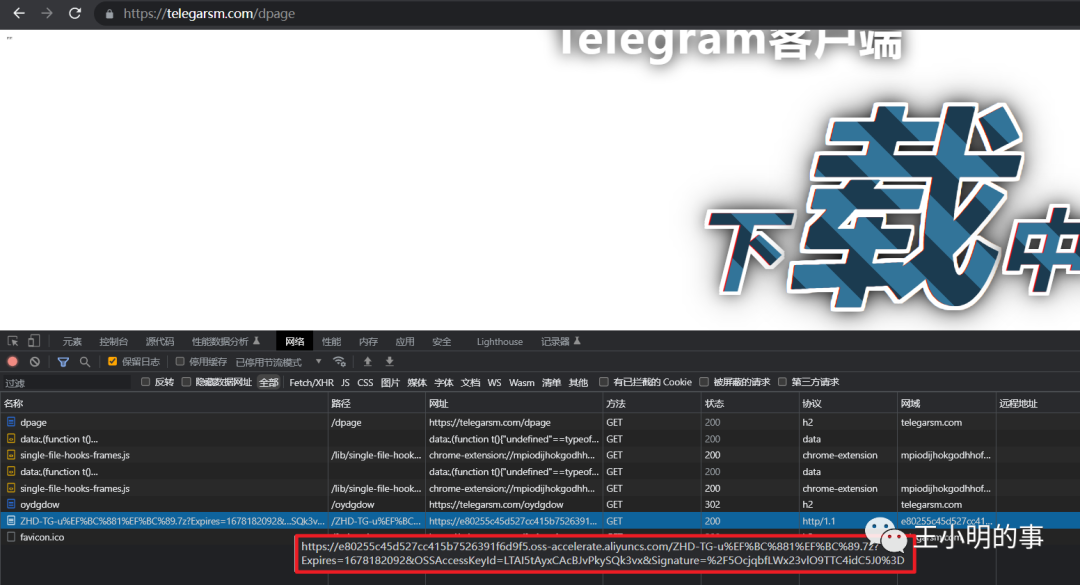The height and width of the screenshot is (585, 1080).
Task: Click the document icon beside oydgdow row
Action: coord(11,504)
